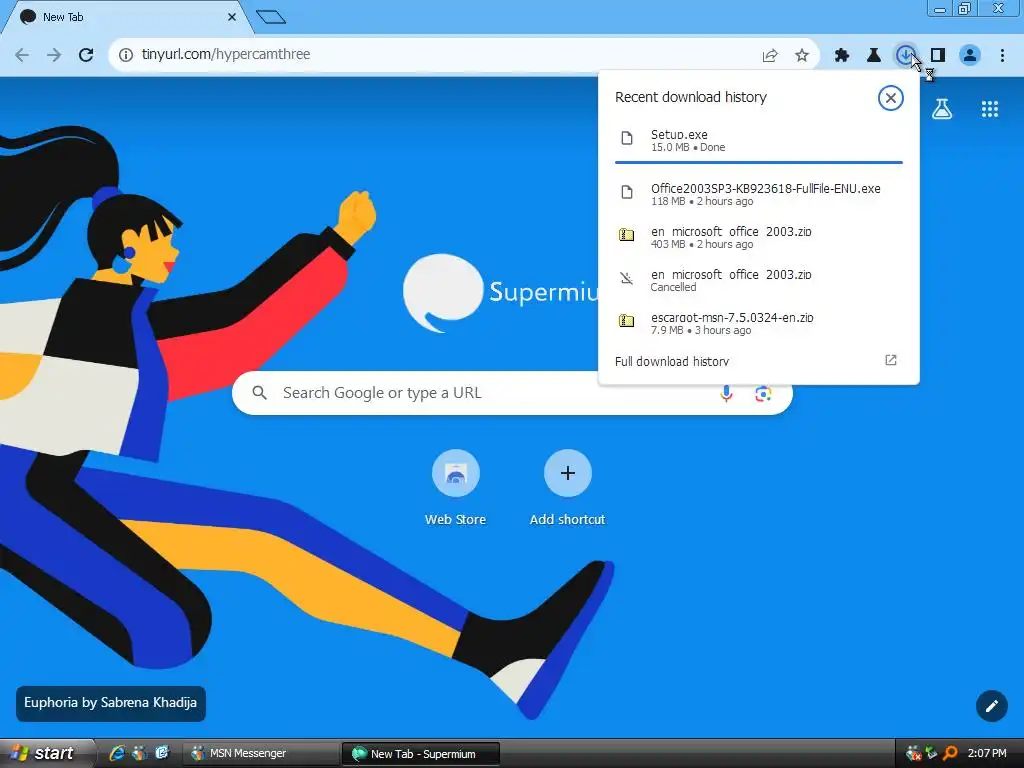Click the orange magnifier tray icon
Screen dimensions: 1024x768
coord(950,754)
